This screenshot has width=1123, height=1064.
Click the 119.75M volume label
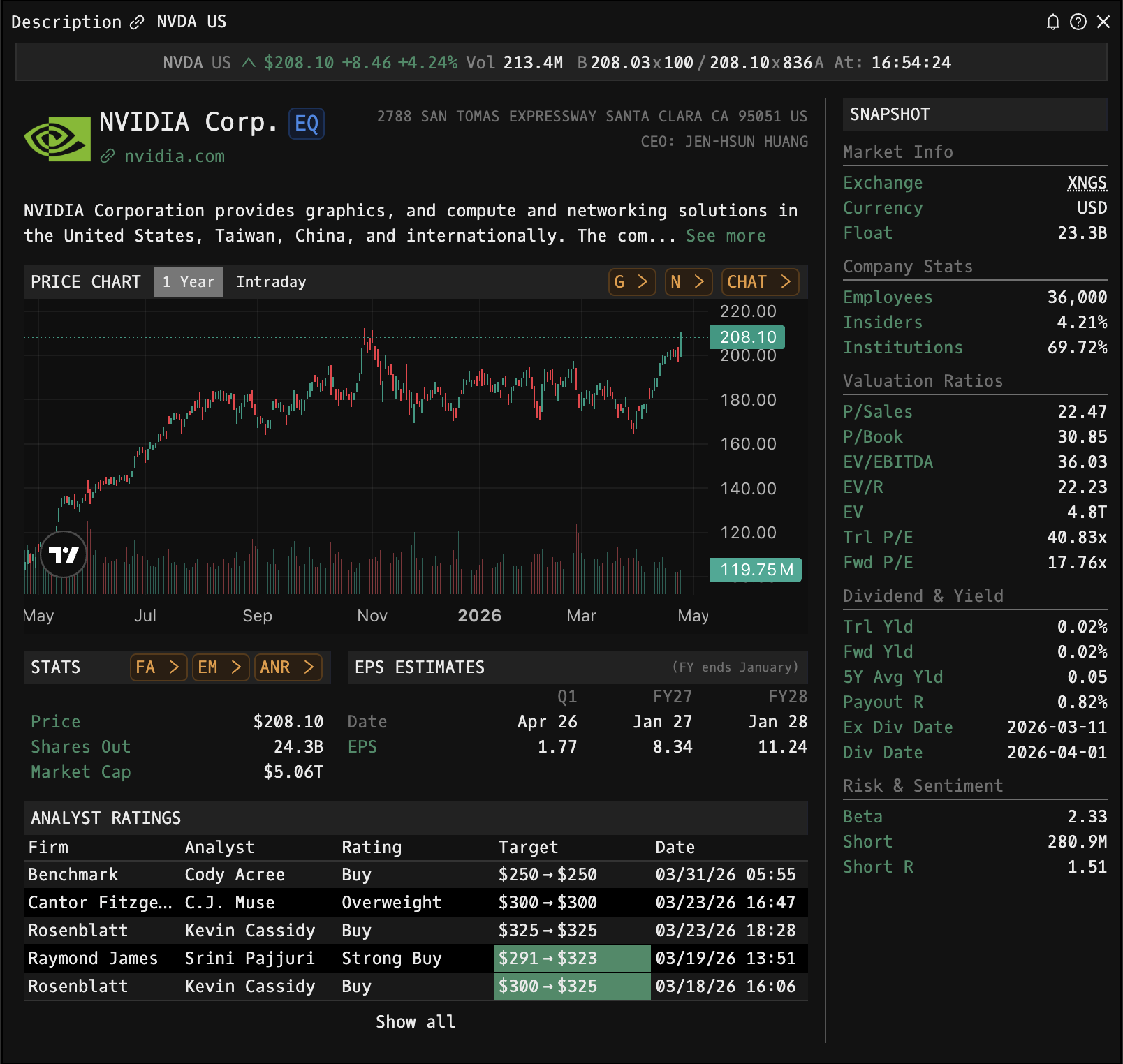click(756, 570)
